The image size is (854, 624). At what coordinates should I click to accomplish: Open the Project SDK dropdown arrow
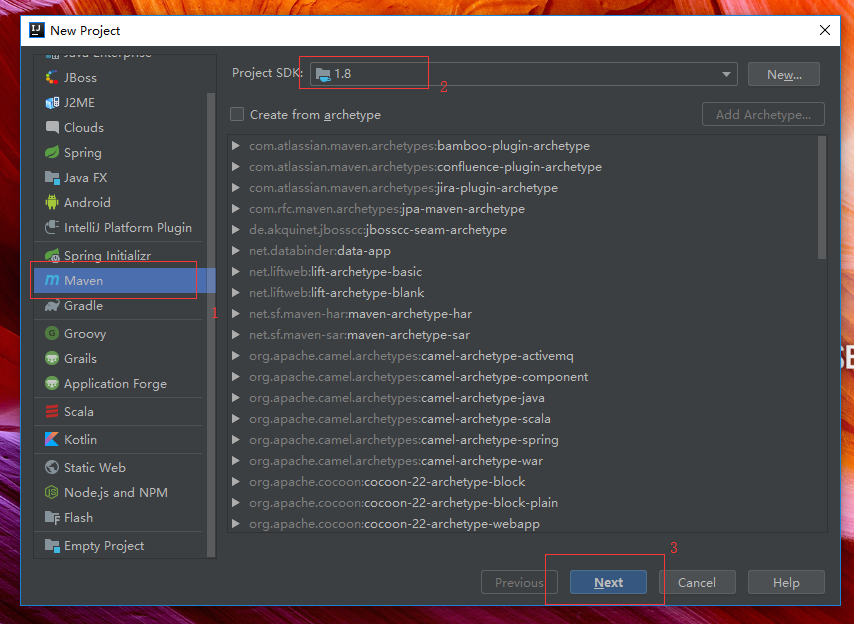[726, 74]
